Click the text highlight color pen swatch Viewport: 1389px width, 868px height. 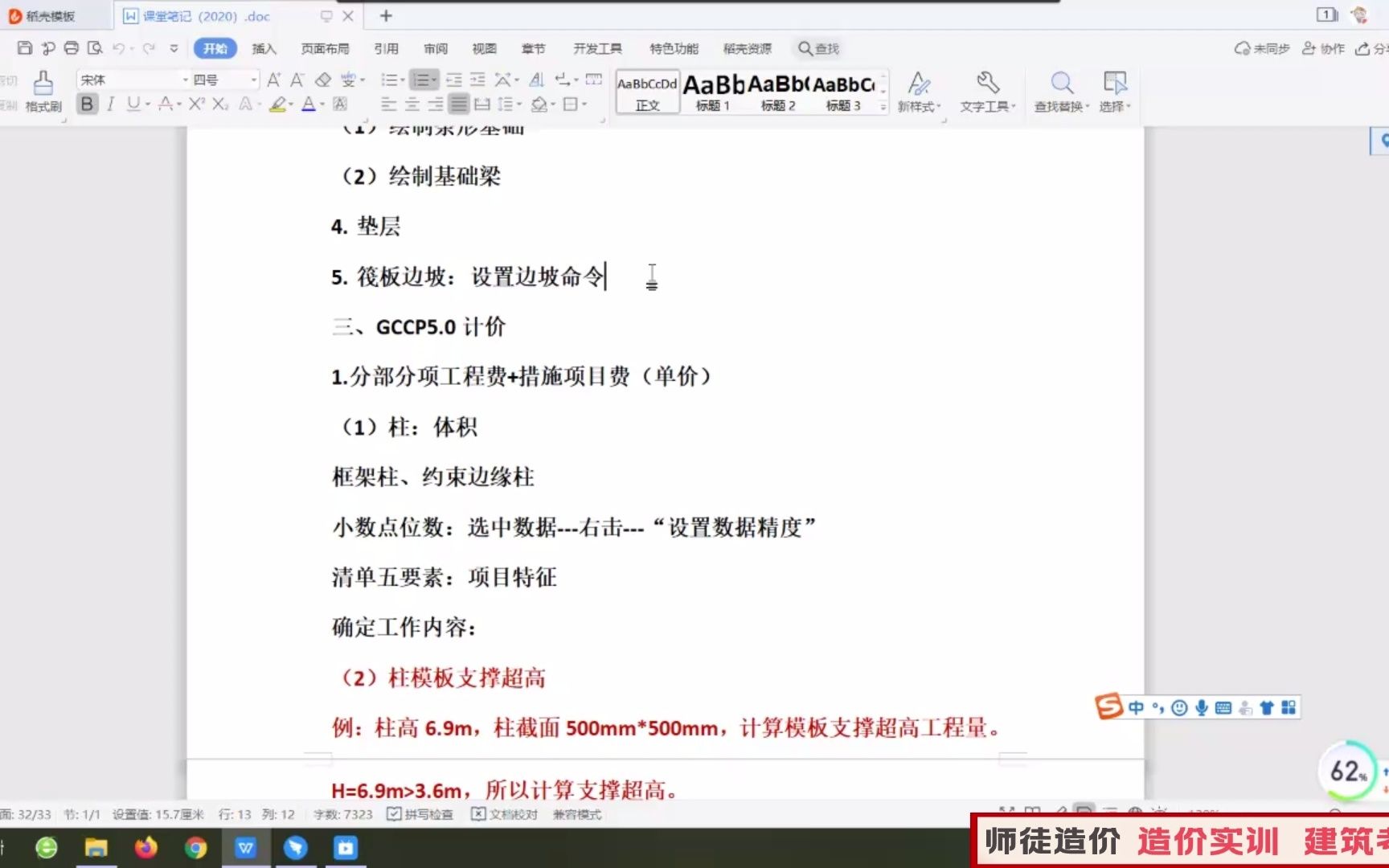(277, 104)
